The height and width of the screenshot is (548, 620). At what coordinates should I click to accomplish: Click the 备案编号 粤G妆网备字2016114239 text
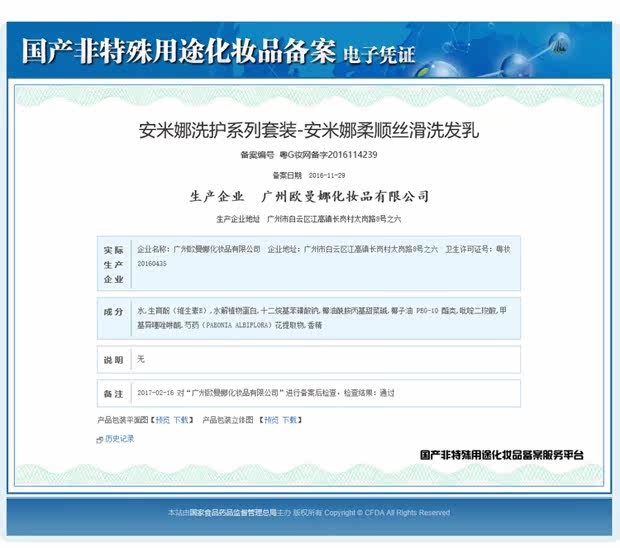(x=309, y=155)
